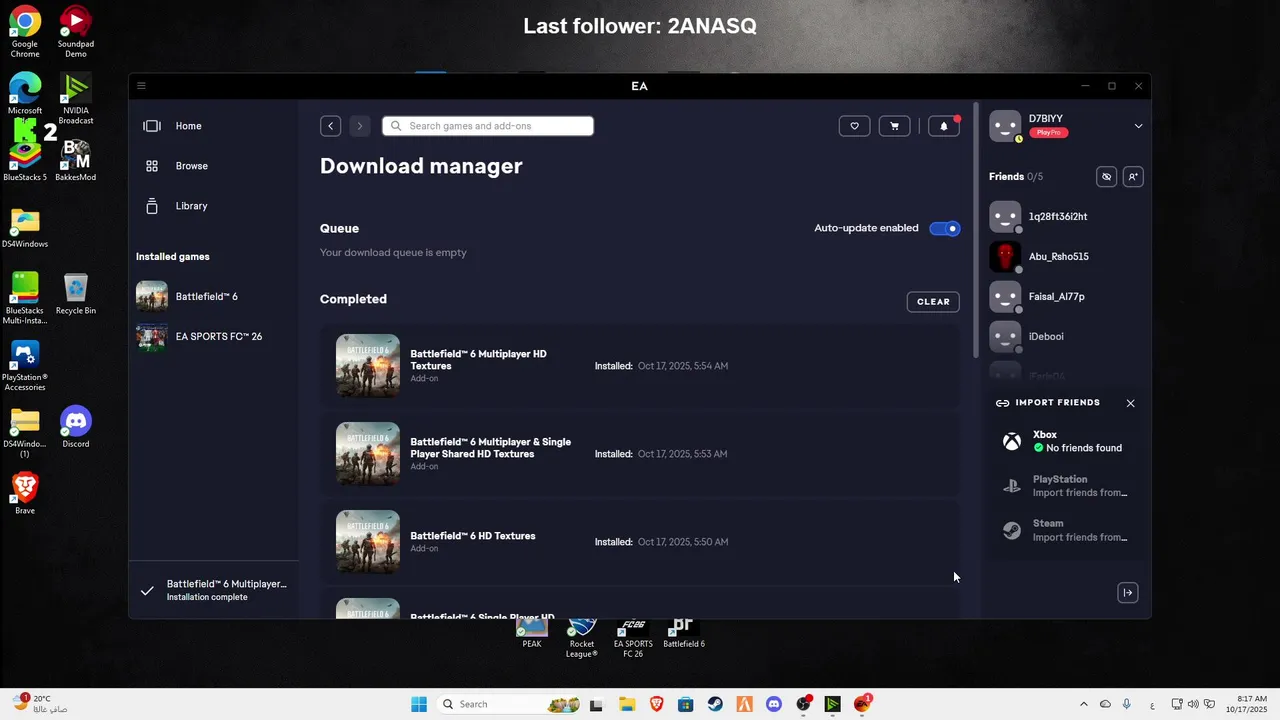Open BakkesMod desktop icon
1280x720 pixels.
click(x=76, y=160)
